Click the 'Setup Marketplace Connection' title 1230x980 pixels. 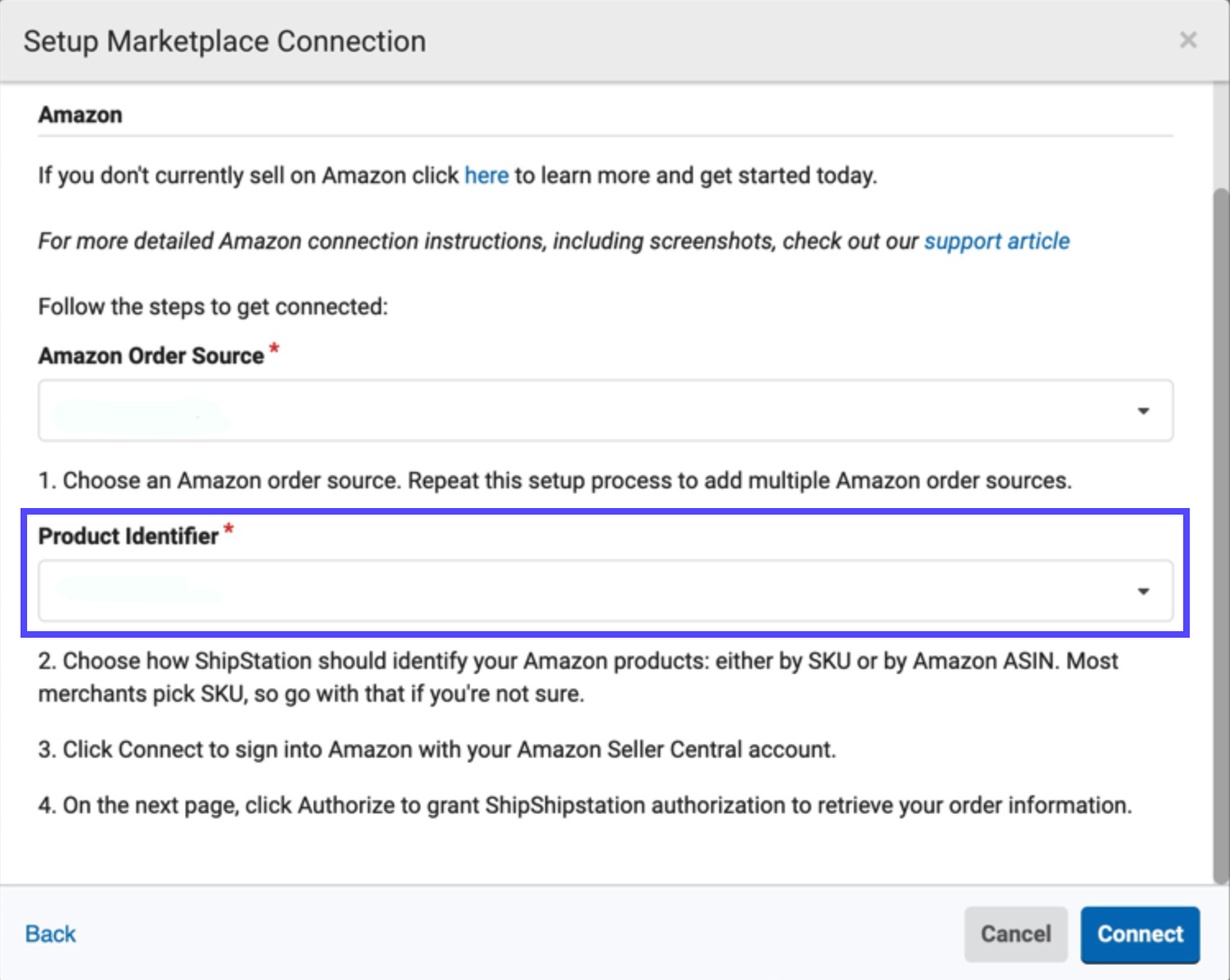point(224,41)
